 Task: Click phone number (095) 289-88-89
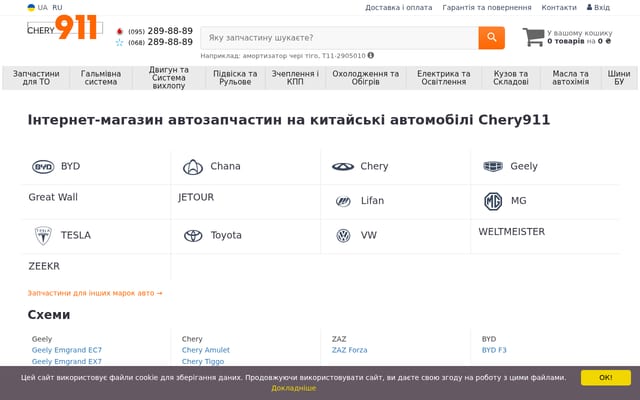(x=160, y=31)
